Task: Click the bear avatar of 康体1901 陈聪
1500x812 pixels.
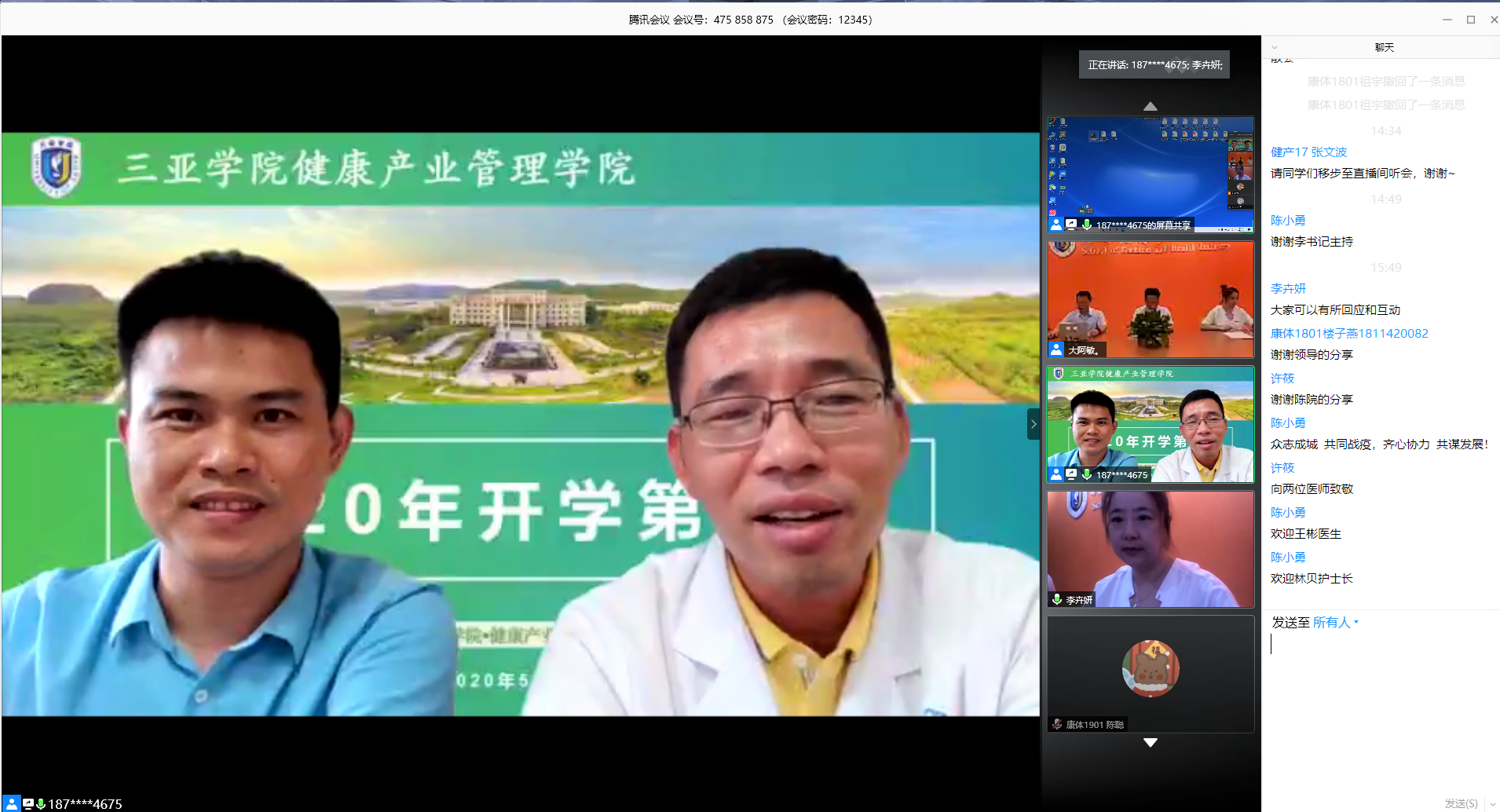Action: [1150, 668]
